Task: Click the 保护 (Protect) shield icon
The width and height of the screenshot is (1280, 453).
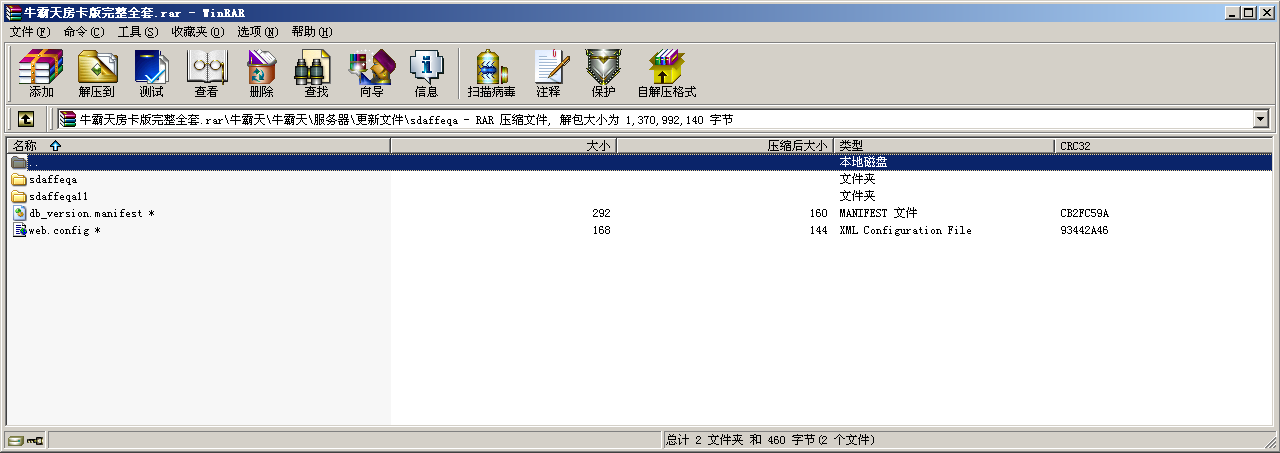Action: [x=603, y=73]
